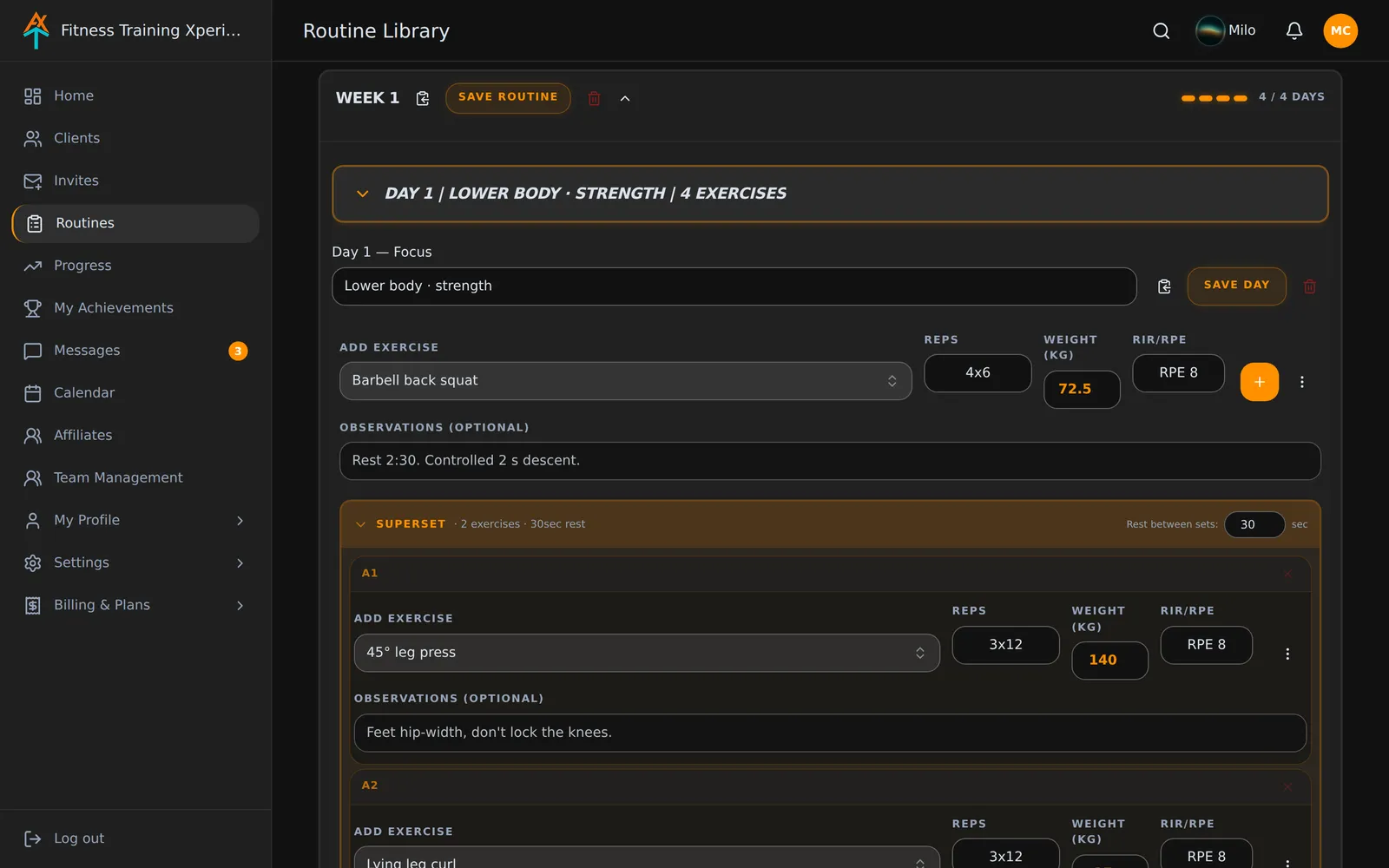
Task: Edit leg press observations field
Action: pos(830,733)
